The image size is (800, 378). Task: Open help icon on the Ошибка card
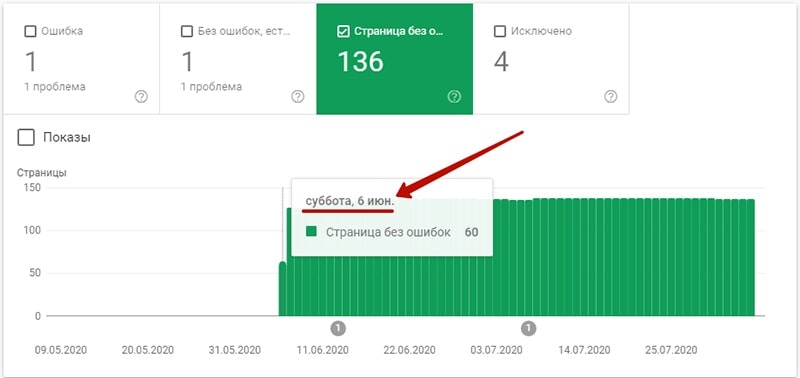pos(141,96)
